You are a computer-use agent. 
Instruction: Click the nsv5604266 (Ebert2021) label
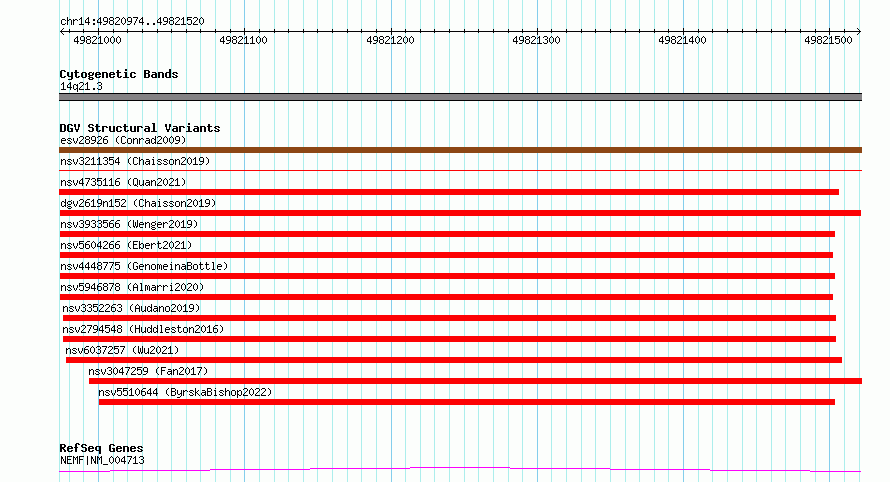(126, 245)
